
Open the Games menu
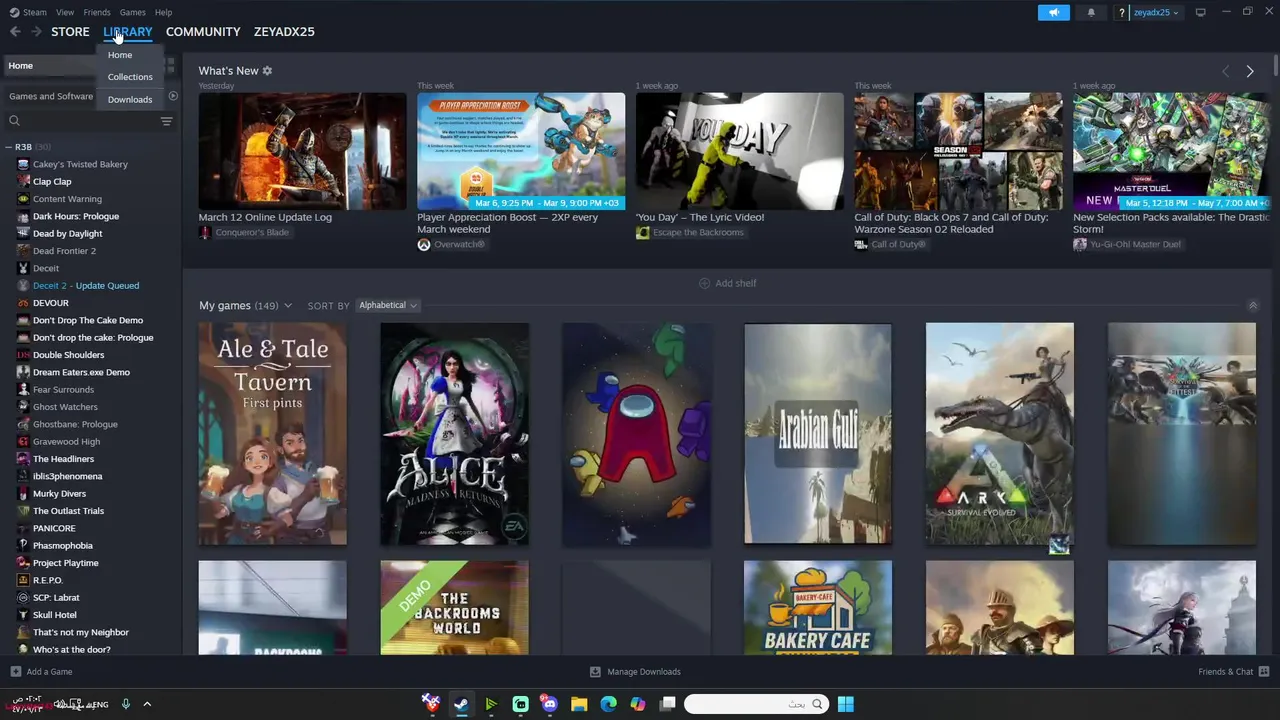coord(133,12)
